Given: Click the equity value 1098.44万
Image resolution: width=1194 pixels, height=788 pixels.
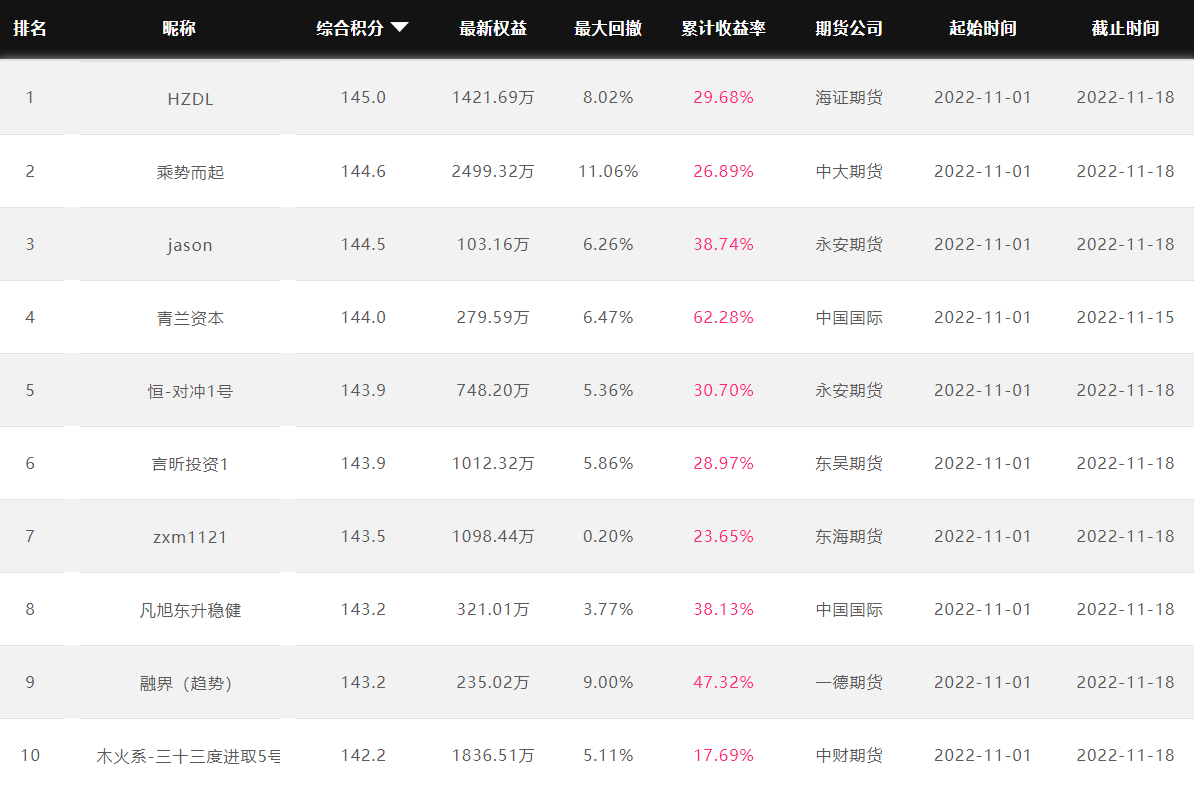Looking at the screenshot, I should pyautogui.click(x=493, y=537).
